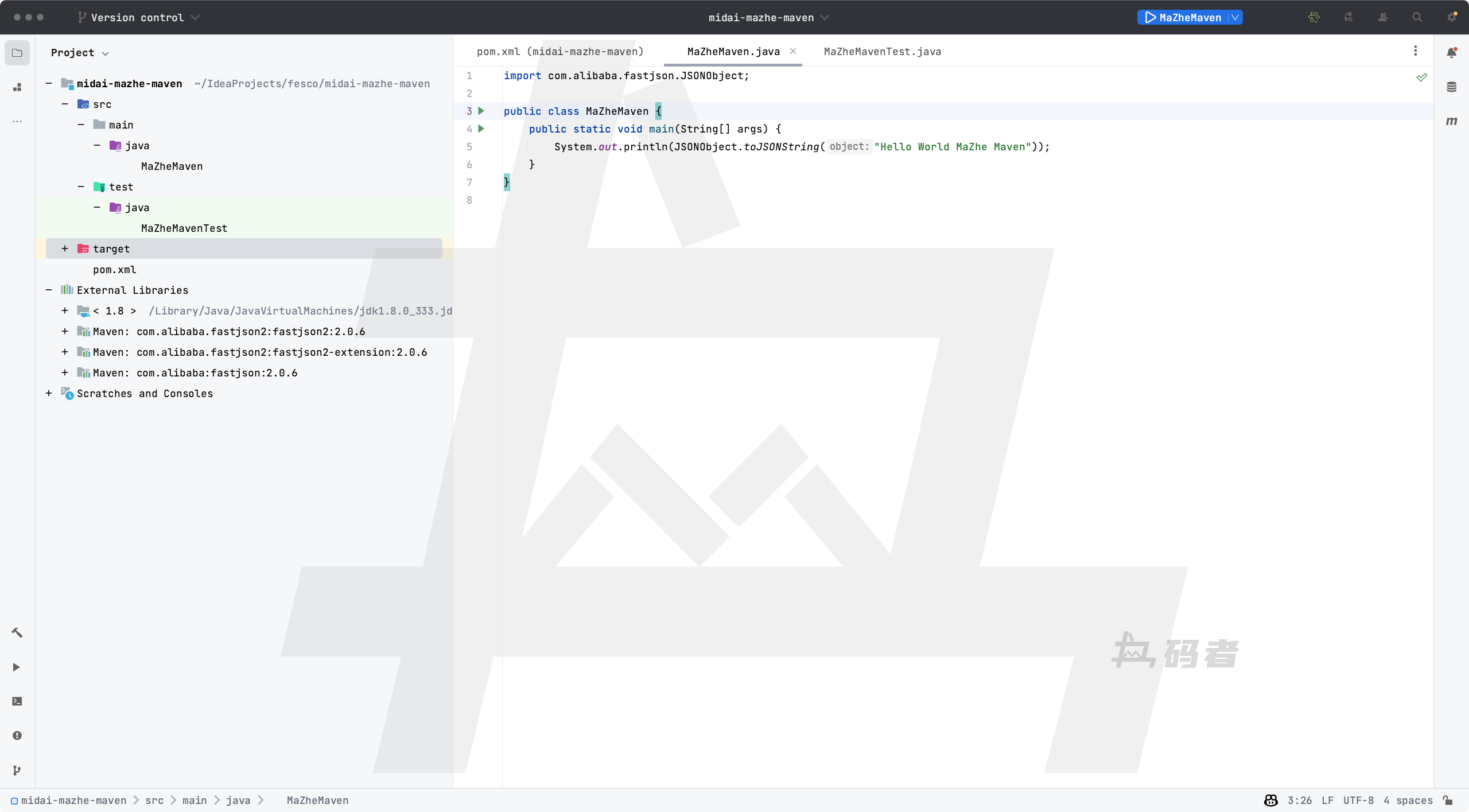Expand the target folder
Viewport: 1469px width, 812px height.
(65, 248)
